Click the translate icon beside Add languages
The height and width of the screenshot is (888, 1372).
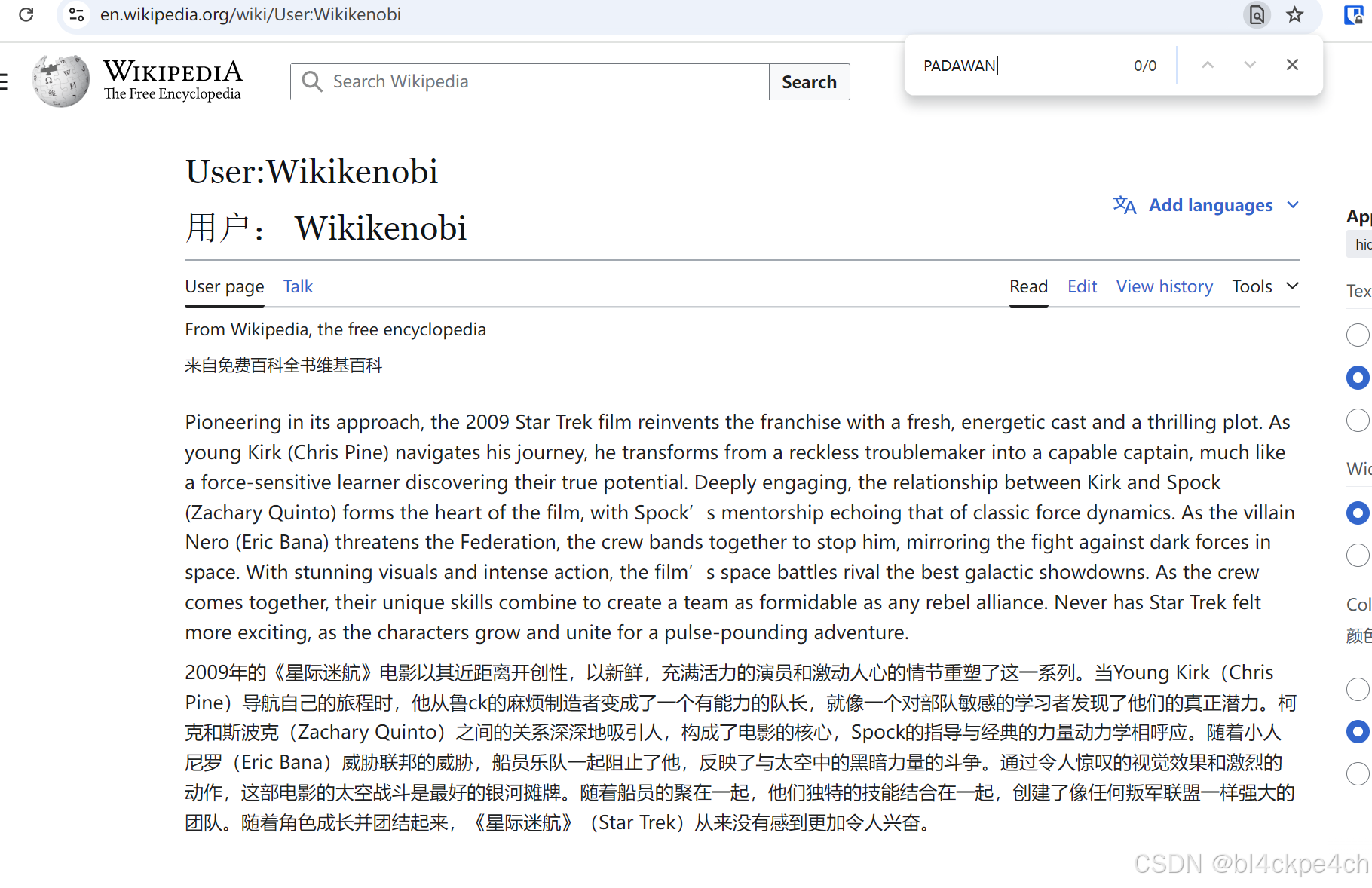click(1125, 205)
